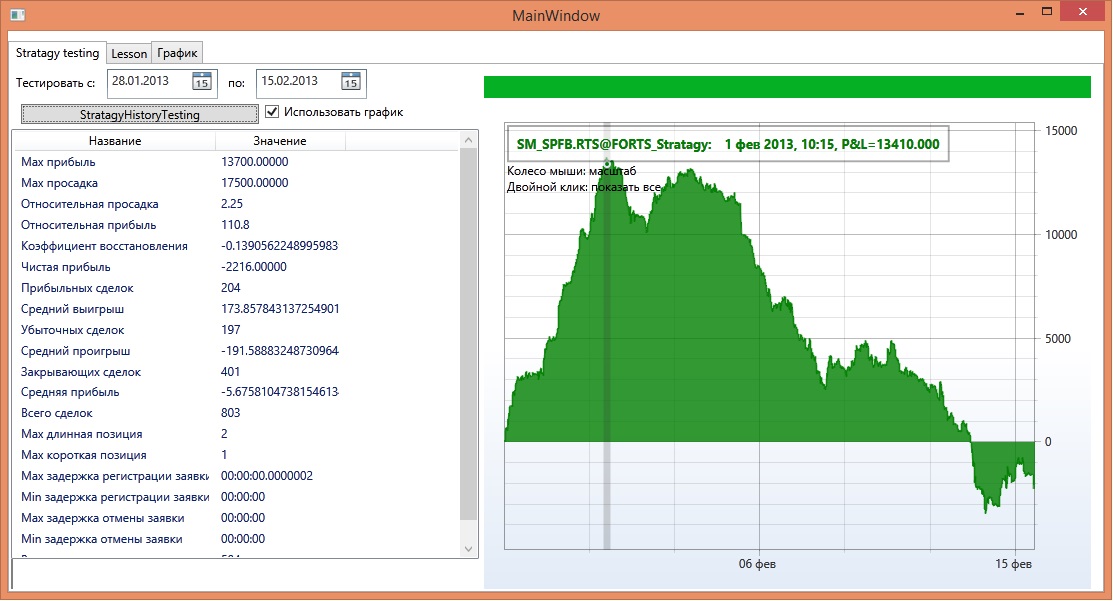This screenshot has height=601, width=1113.
Task: Select the Прибыльных сделок row
Action: point(236,288)
